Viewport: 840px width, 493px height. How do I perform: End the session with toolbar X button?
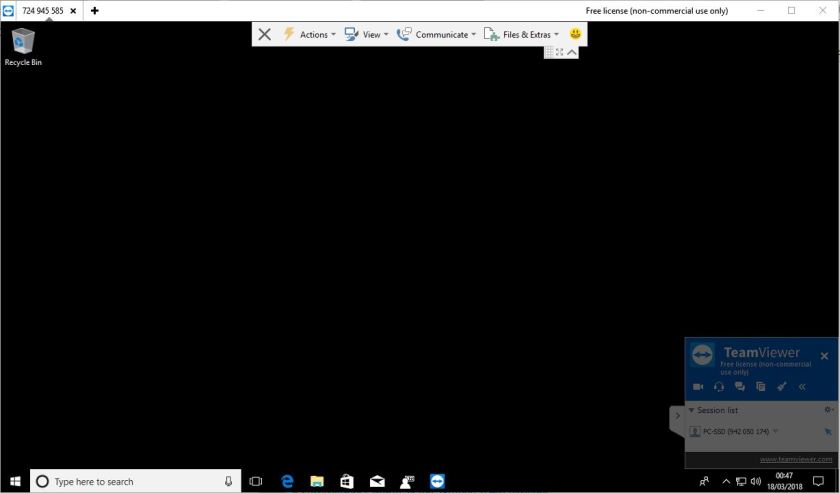pos(264,34)
